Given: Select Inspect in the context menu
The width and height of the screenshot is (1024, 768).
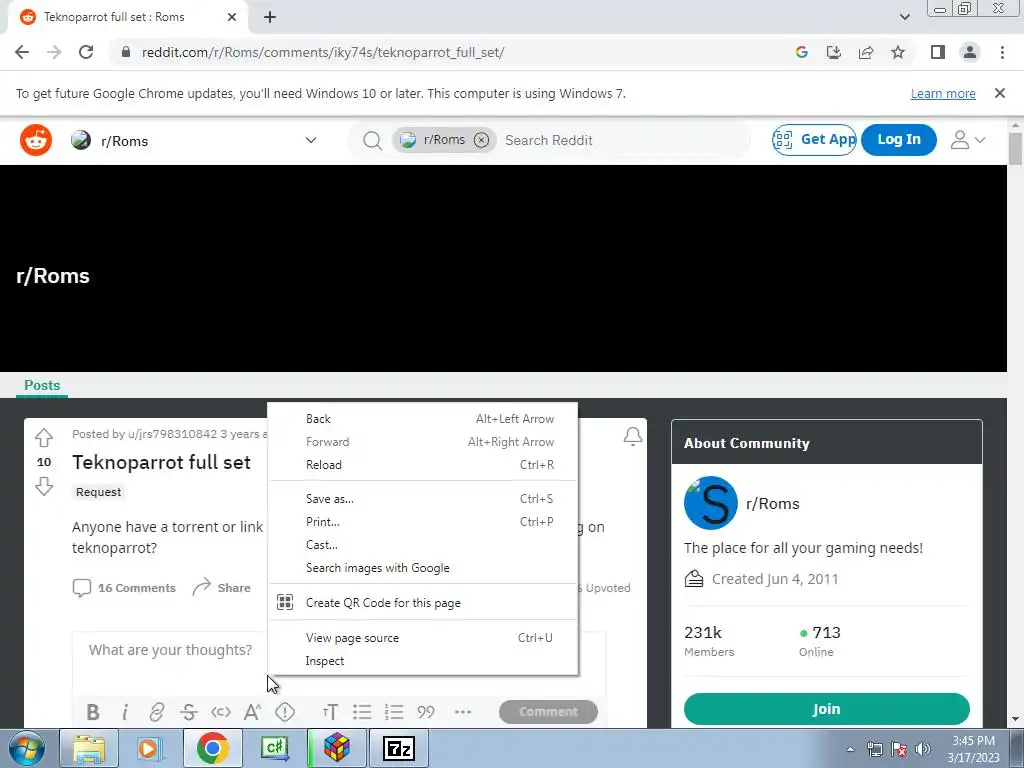Looking at the screenshot, I should [x=423, y=661].
